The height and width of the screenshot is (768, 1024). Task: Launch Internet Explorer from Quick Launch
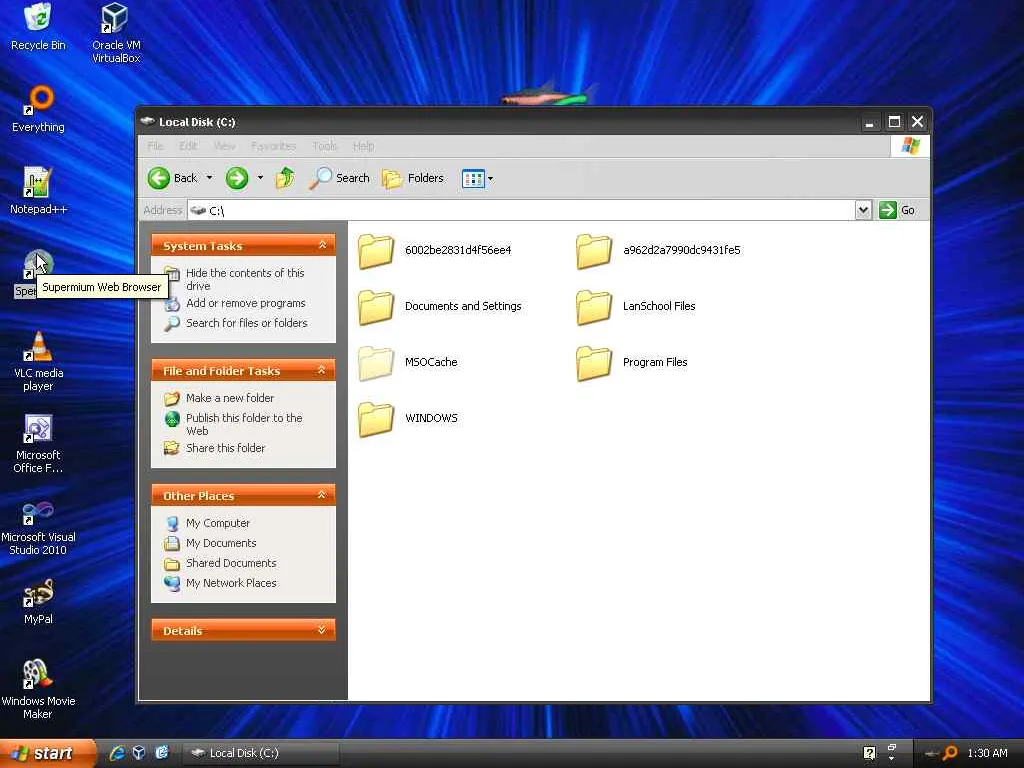pyautogui.click(x=117, y=753)
